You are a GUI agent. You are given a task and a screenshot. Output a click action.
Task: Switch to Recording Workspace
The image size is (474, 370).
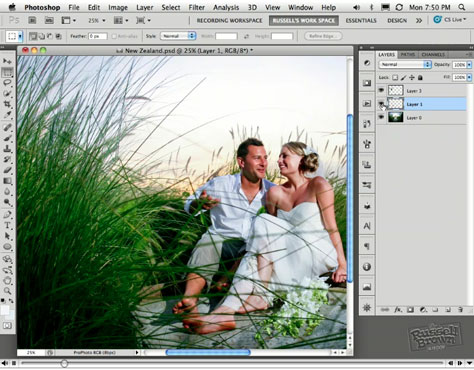click(229, 20)
